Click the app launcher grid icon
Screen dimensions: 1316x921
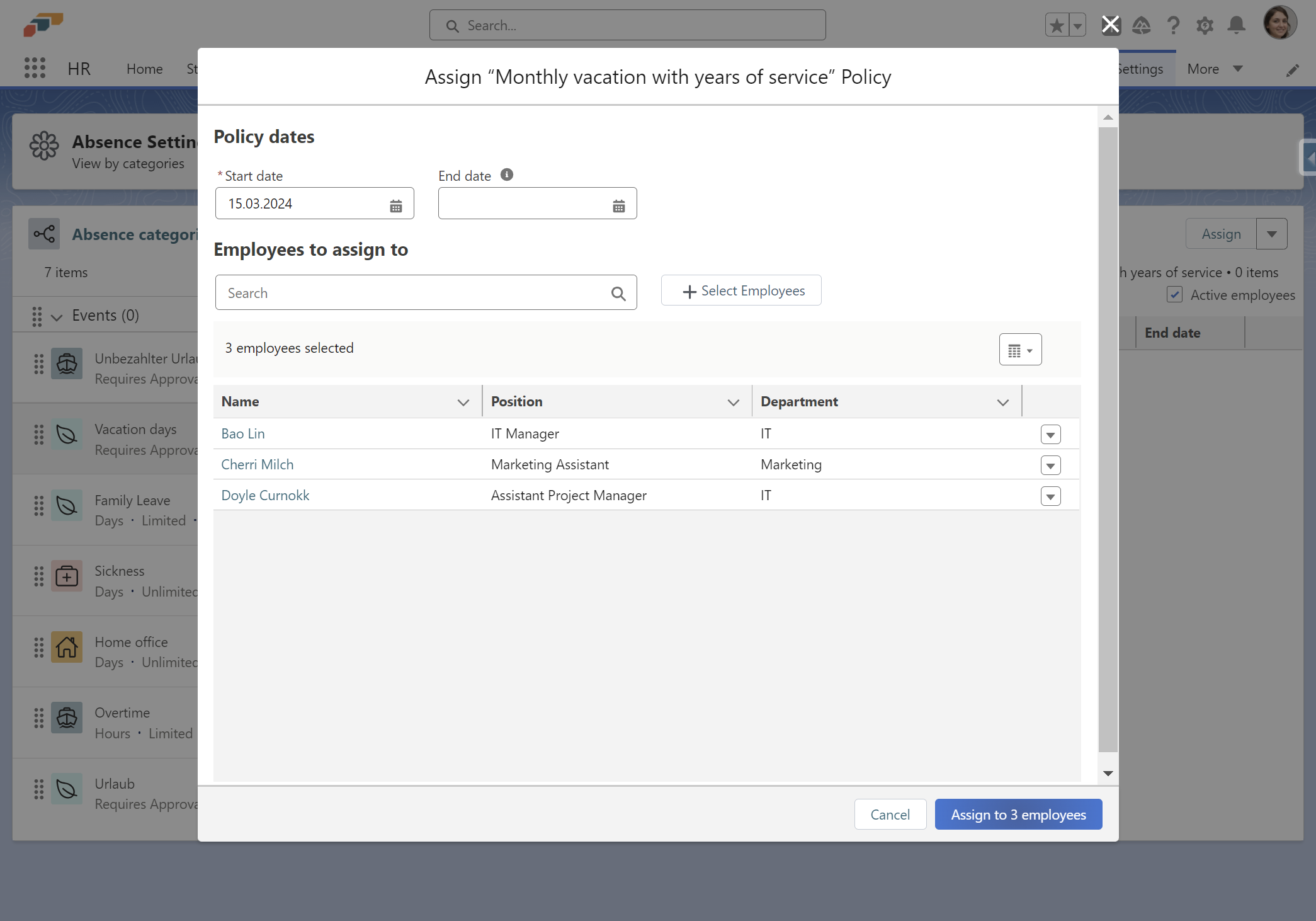coord(35,67)
